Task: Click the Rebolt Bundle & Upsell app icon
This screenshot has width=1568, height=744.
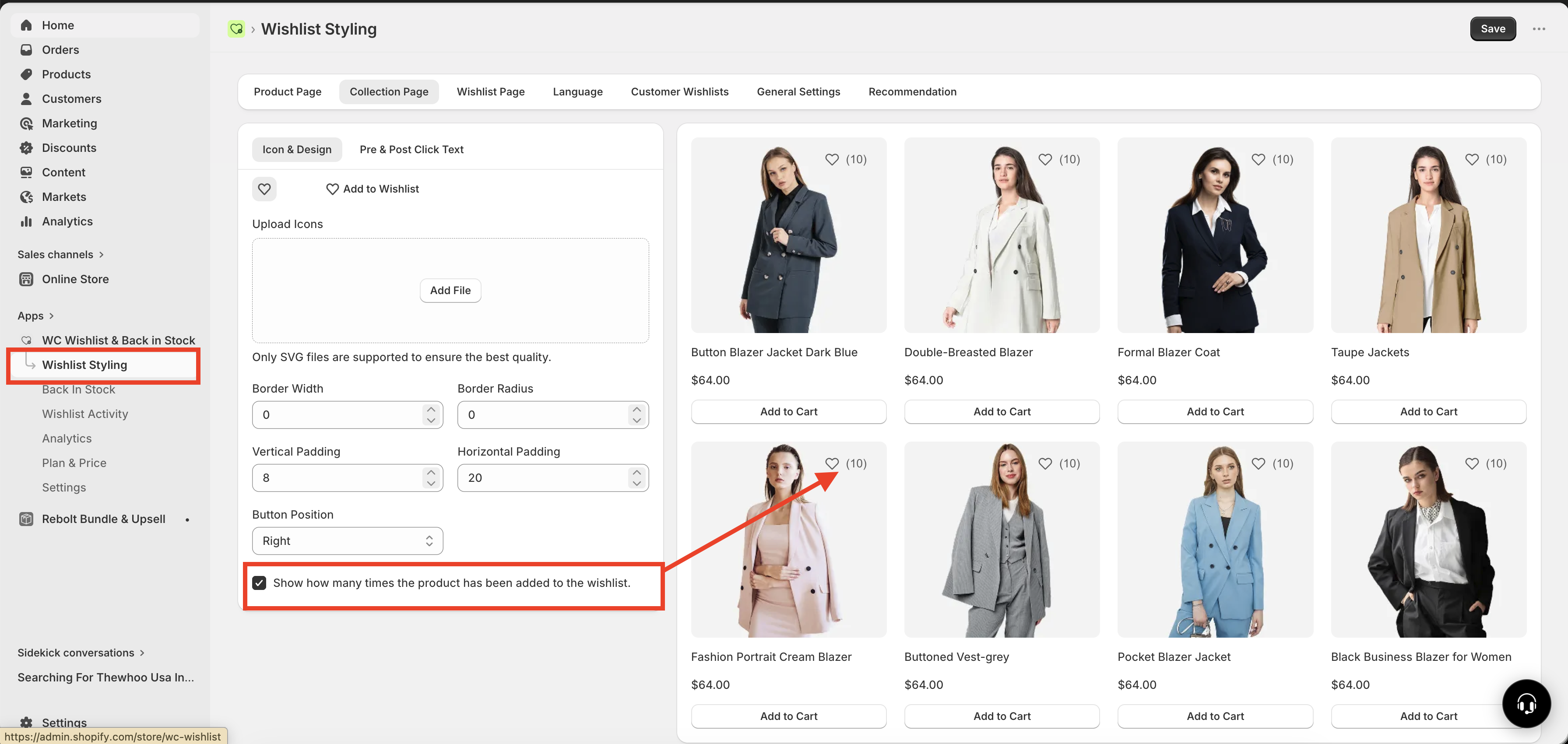Action: [x=26, y=519]
